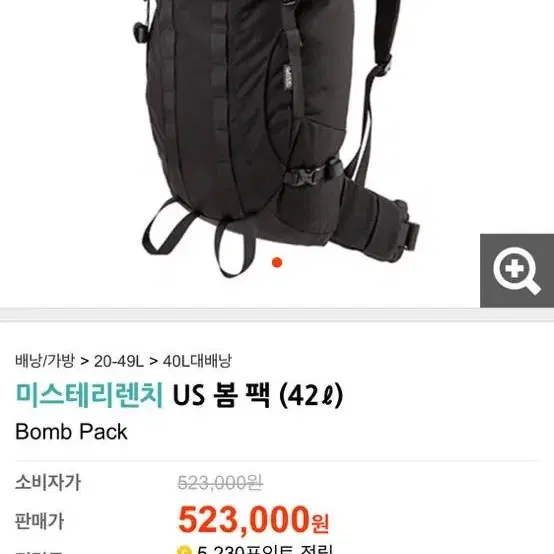Click the gray divider bar below image
The image size is (554, 554).
pyautogui.click(x=277, y=314)
